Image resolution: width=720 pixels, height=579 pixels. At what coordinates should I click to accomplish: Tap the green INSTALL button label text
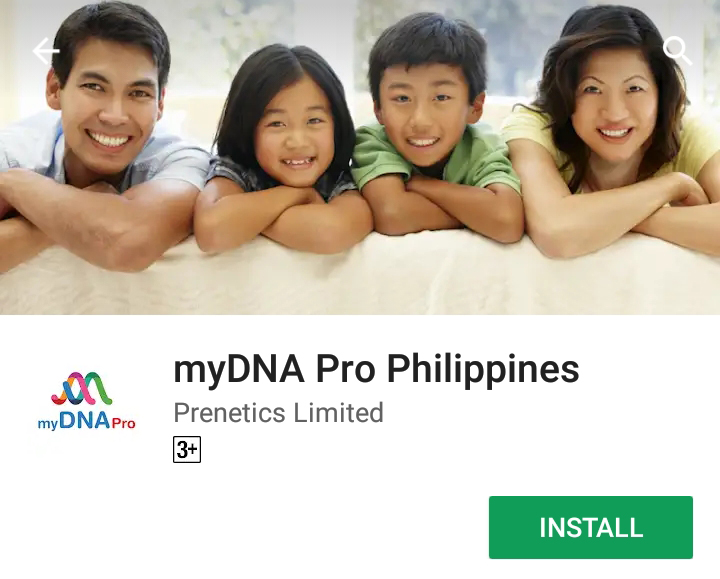point(591,527)
